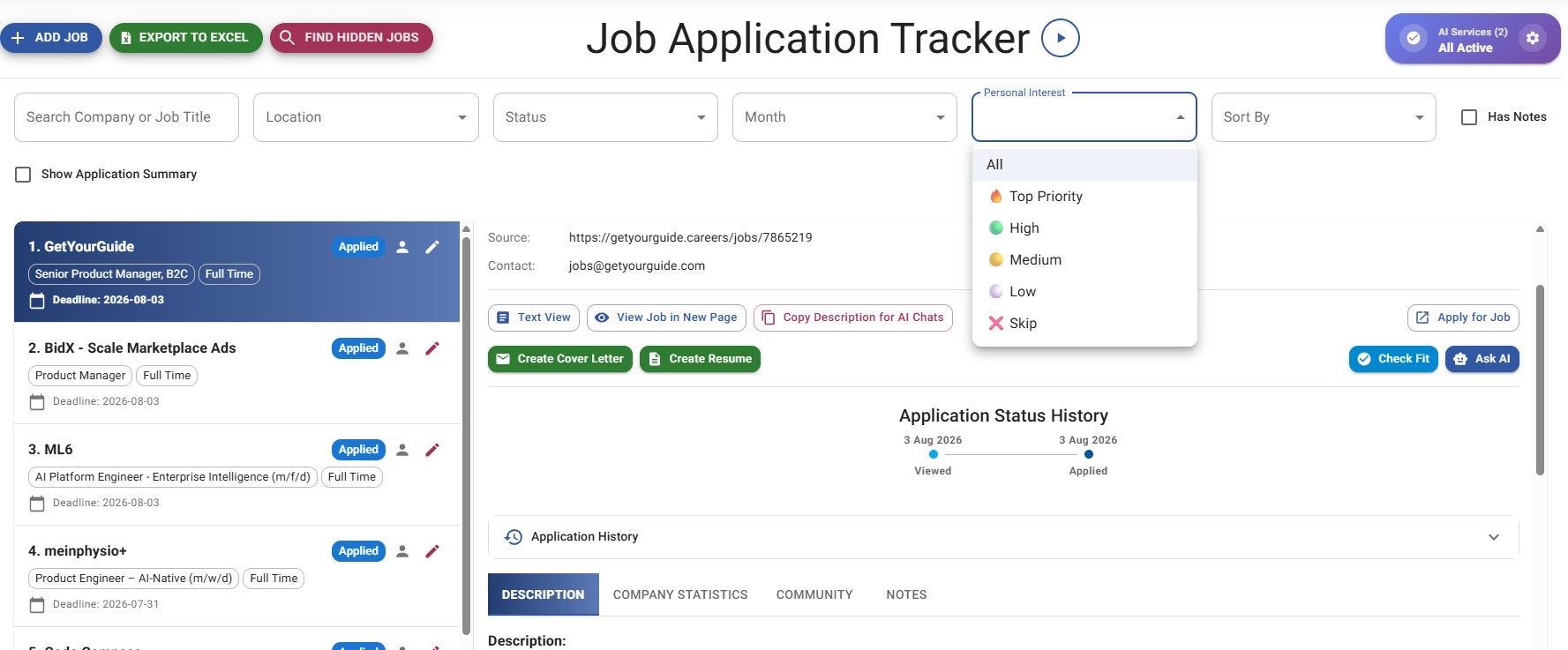Click the Ask AI button
Screen dimensions: 1568x650
1482,359
